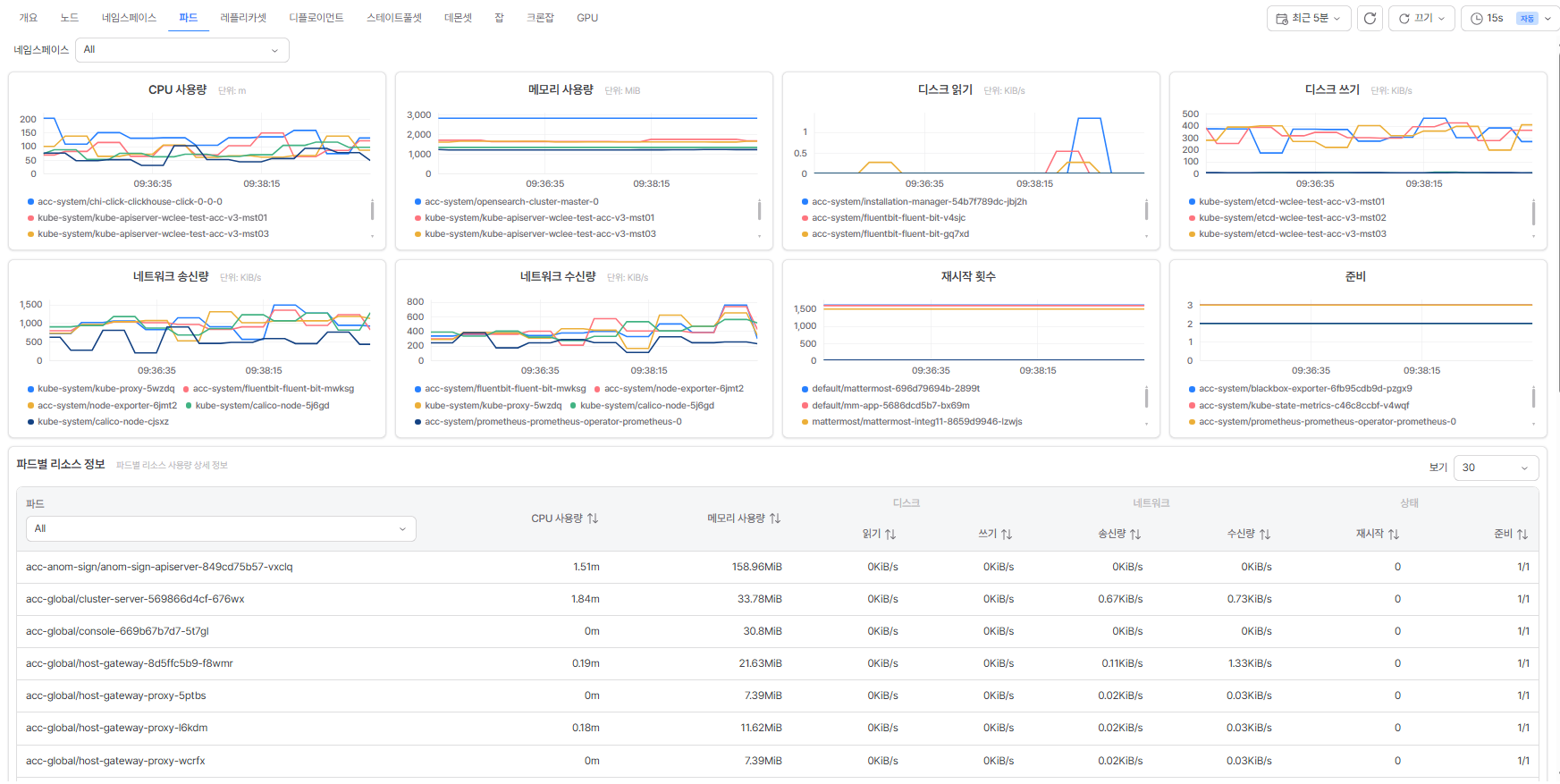Click orange dot for kube-apiserver mst03 in CPU legend
The width and height of the screenshot is (1560, 784).
pyautogui.click(x=31, y=234)
